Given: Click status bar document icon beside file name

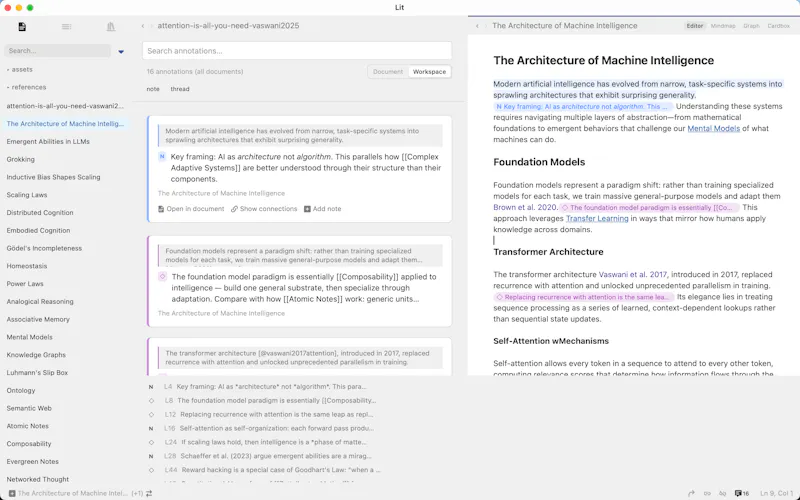Looking at the screenshot, I should pyautogui.click(x=12, y=493).
